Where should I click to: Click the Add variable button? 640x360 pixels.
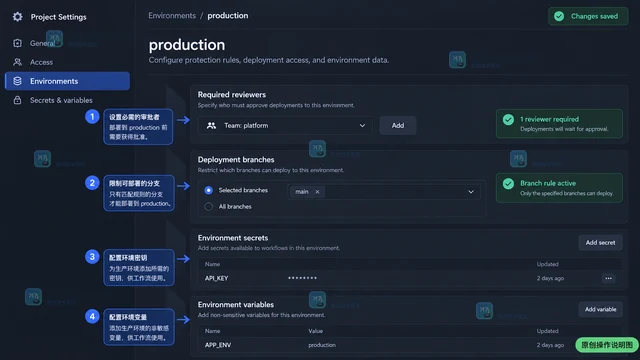tap(600, 309)
